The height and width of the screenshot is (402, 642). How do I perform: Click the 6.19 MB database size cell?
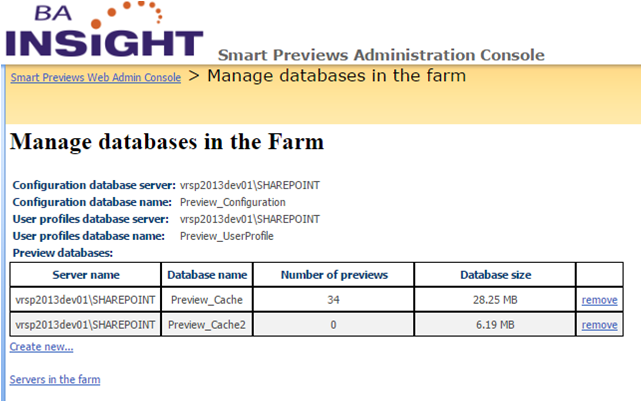tap(495, 325)
